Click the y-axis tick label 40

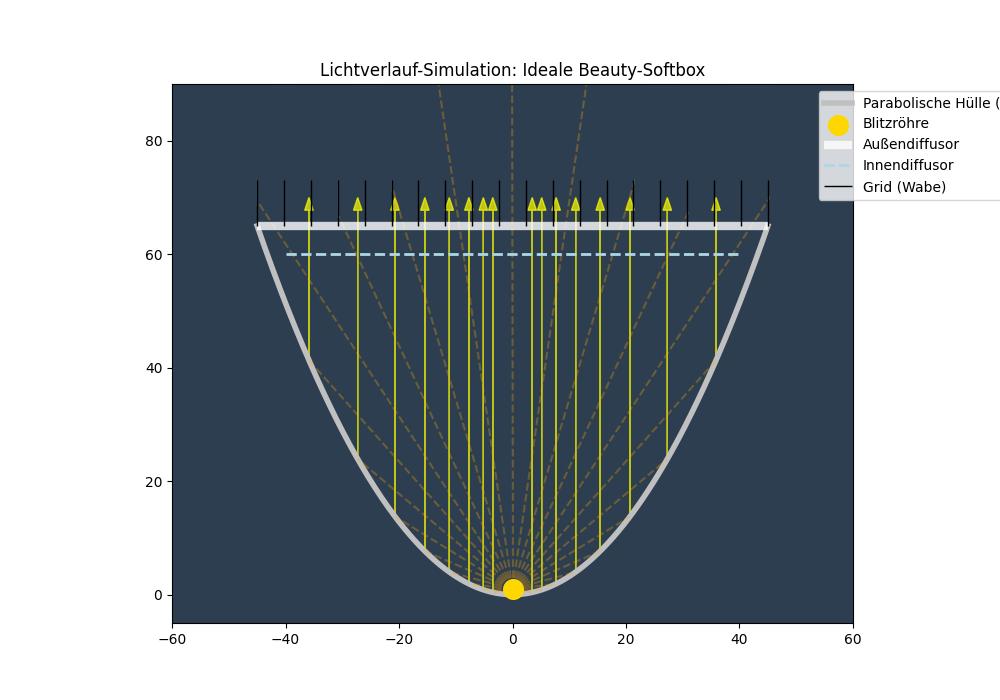154,369
